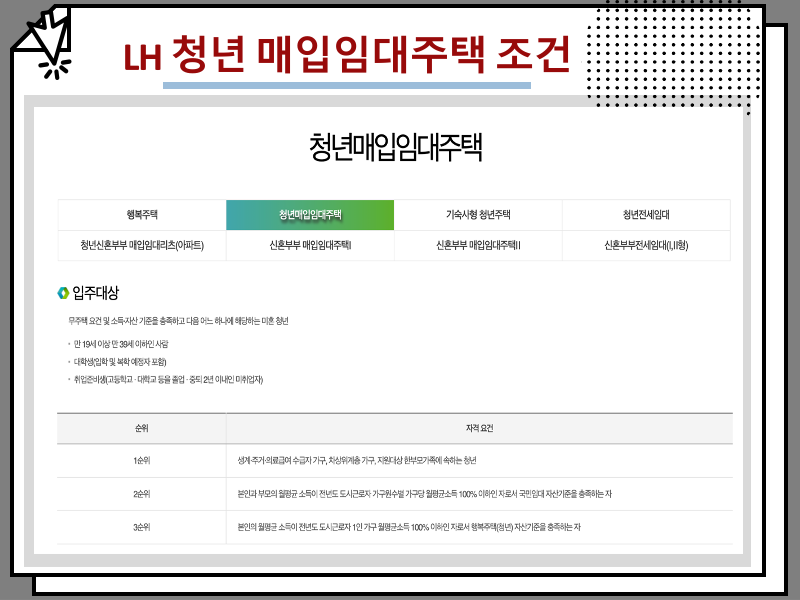Click the 1순위 requirement about 생계·주거·의료급여 수급자
Image resolution: width=800 pixels, height=600 pixels.
coord(357,461)
